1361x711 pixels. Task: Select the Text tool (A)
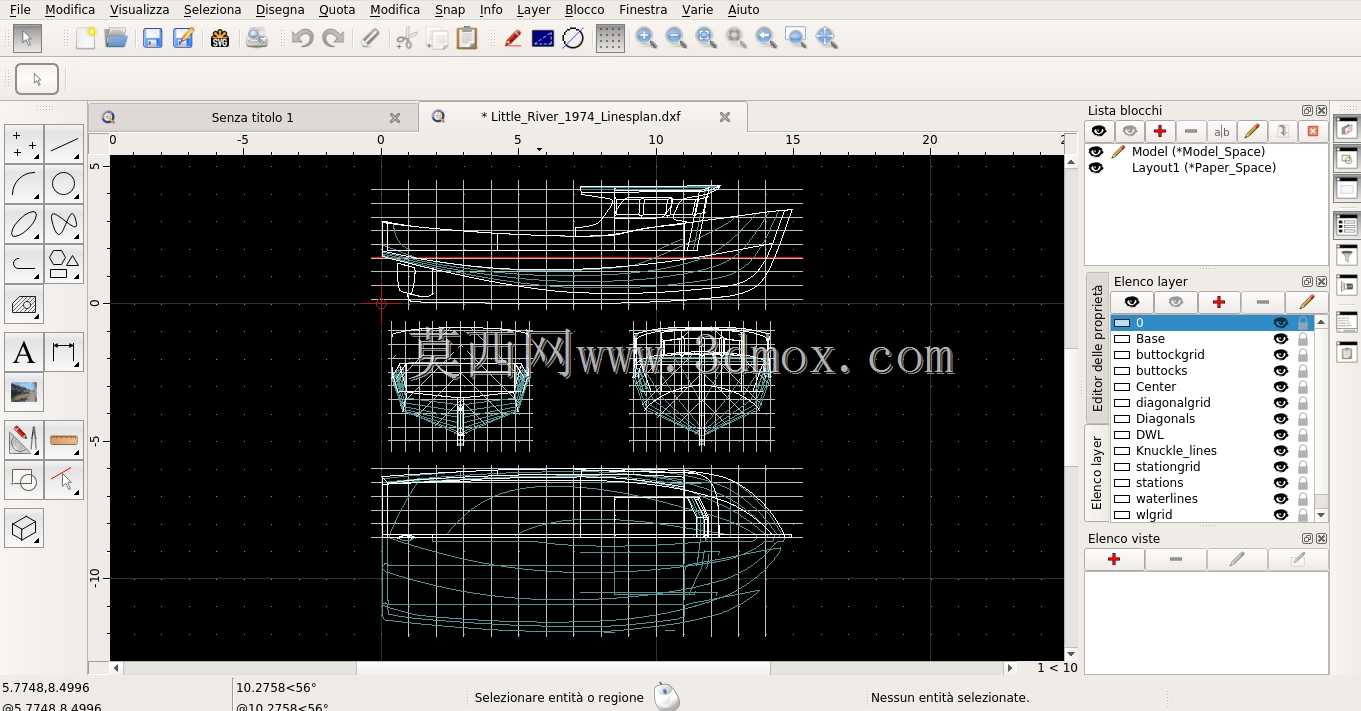(x=24, y=352)
